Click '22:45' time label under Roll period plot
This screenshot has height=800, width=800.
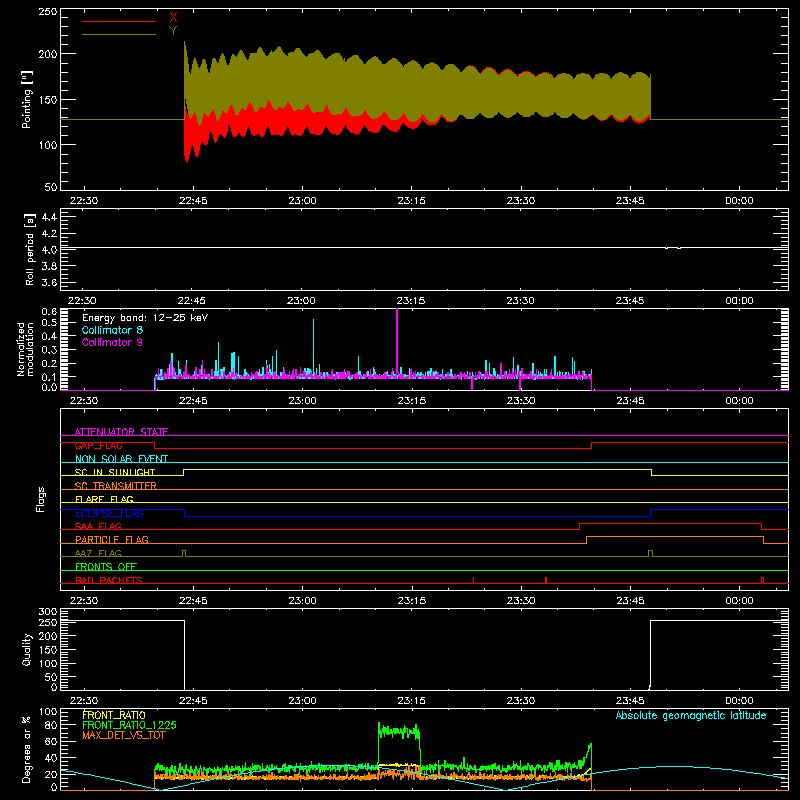click(191, 301)
